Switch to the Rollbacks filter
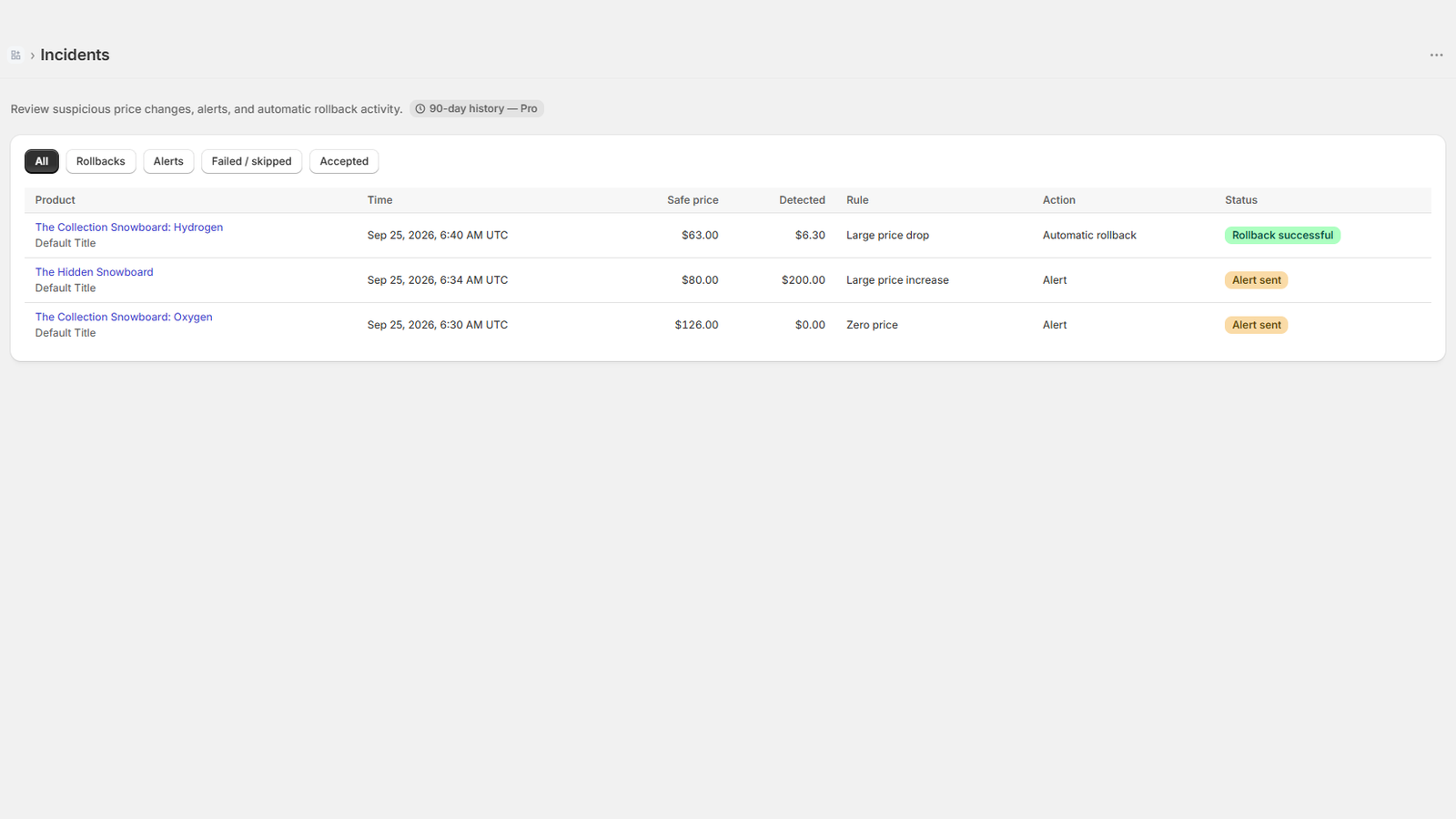1456x819 pixels. coord(101,161)
